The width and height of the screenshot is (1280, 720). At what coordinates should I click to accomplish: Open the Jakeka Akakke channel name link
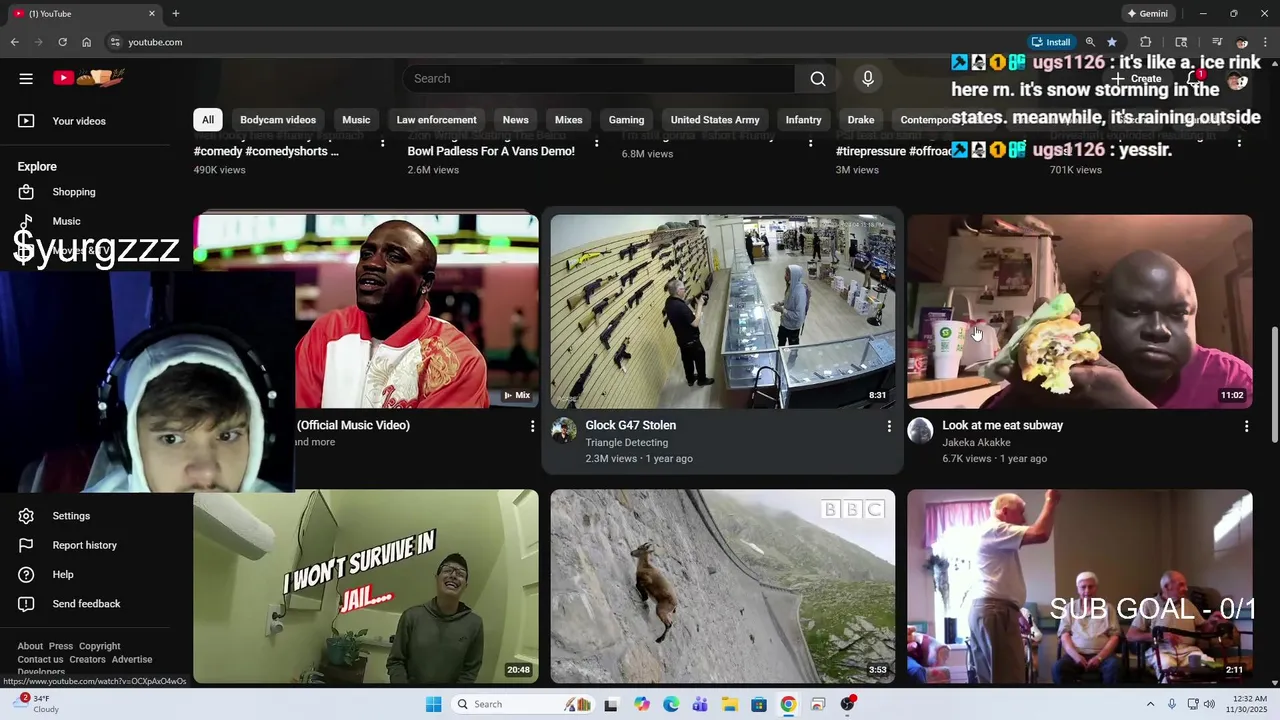click(977, 442)
